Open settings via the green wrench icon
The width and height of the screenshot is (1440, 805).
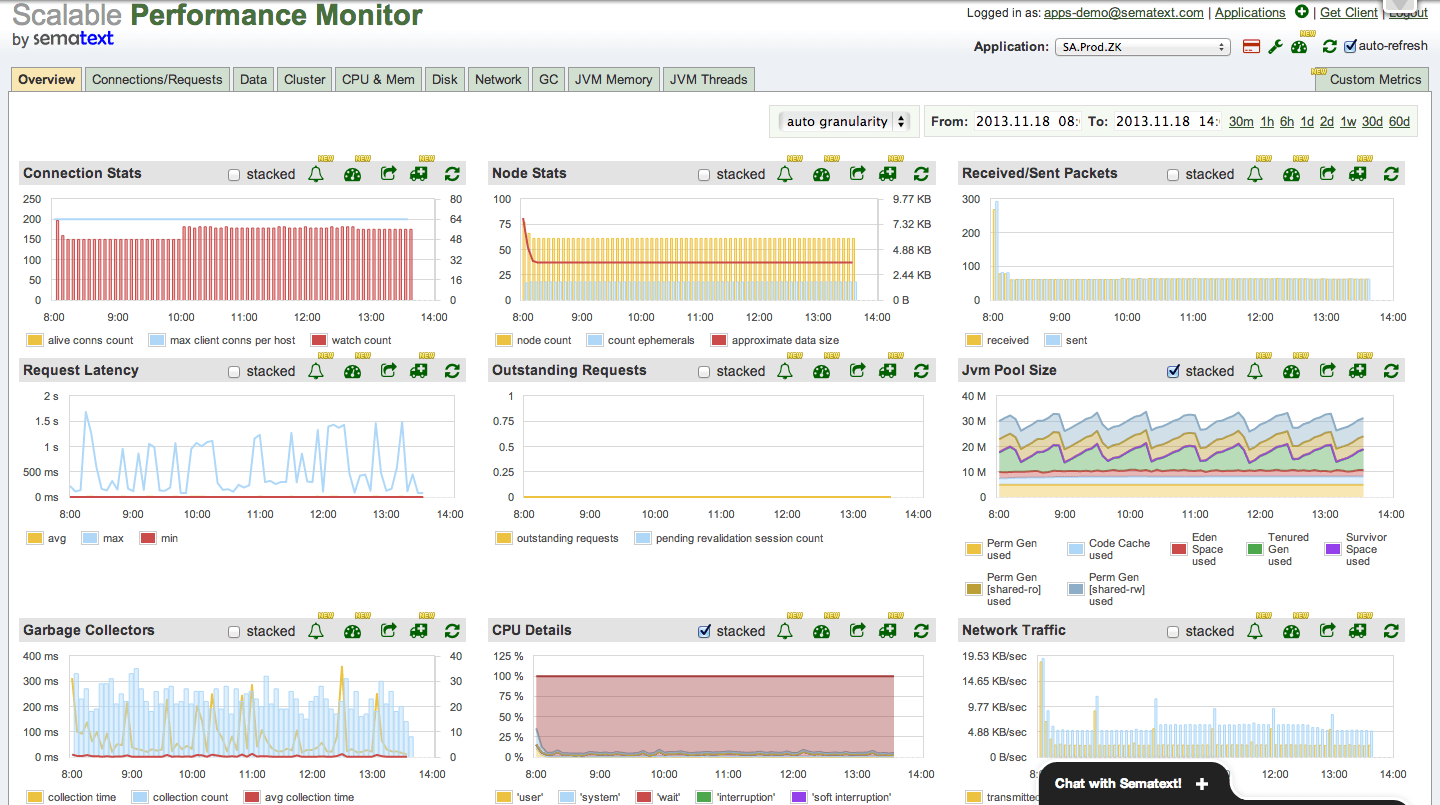pos(1275,47)
